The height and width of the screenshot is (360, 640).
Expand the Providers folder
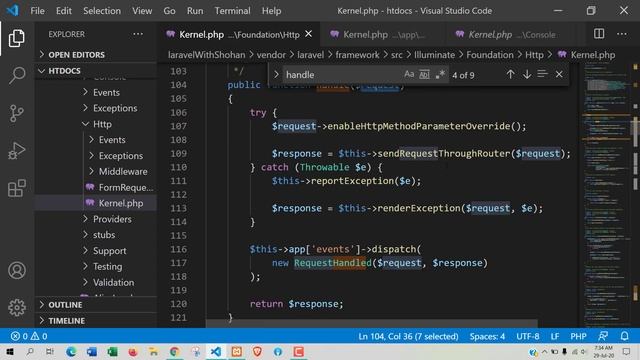pos(96,219)
